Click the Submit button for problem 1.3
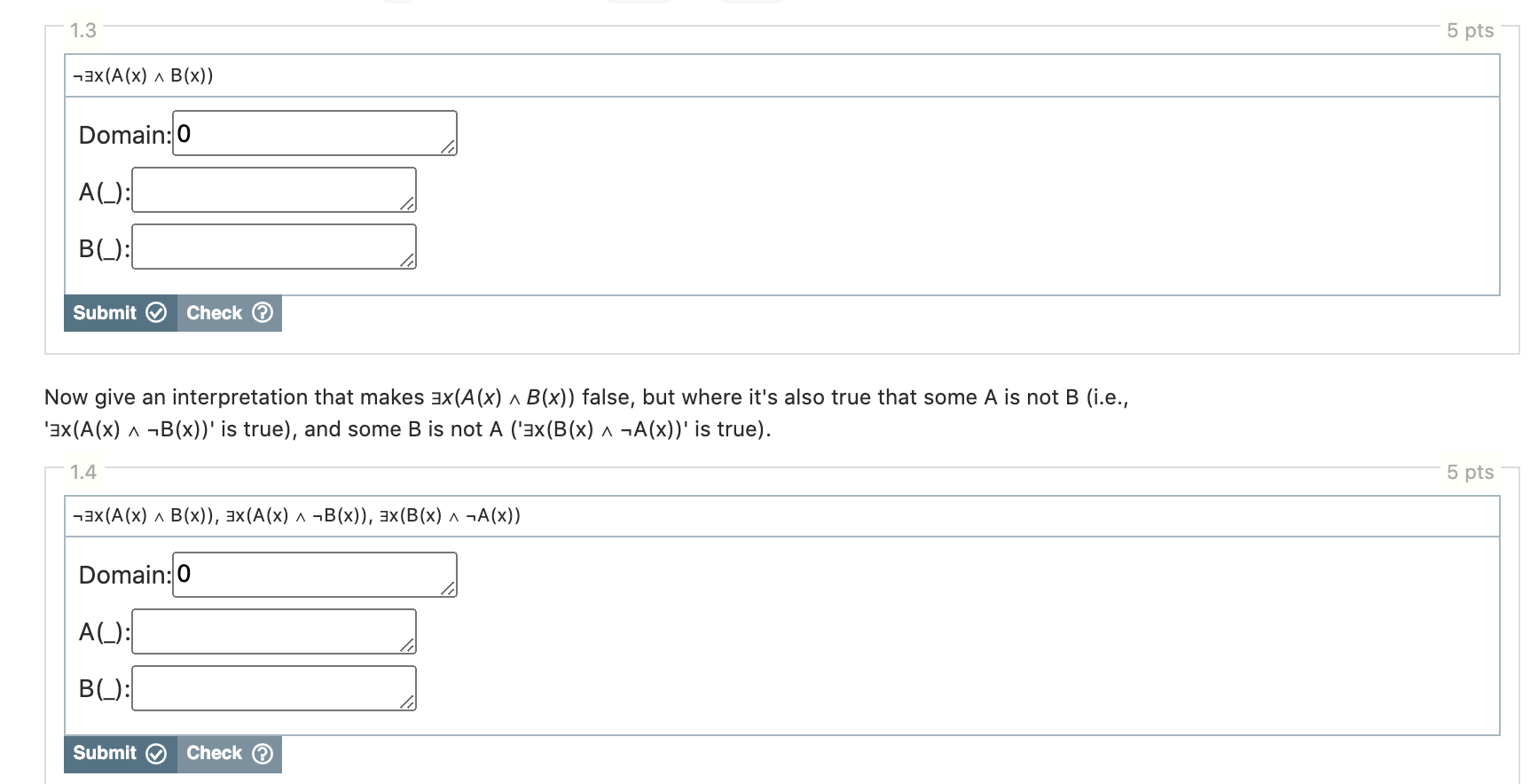This screenshot has width=1538, height=784. (121, 313)
